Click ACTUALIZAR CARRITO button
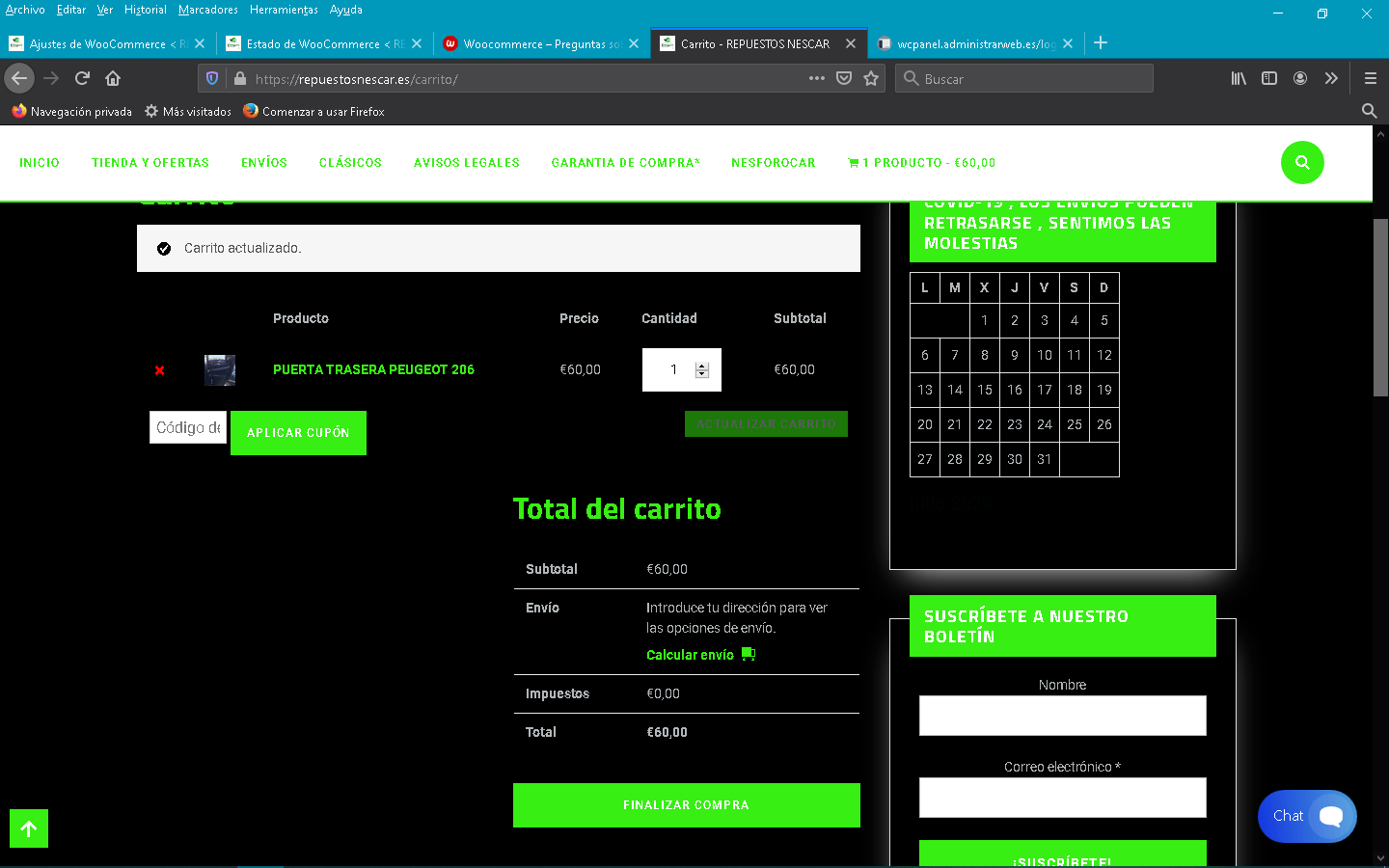Screen dimensions: 1389x868 coord(766,424)
